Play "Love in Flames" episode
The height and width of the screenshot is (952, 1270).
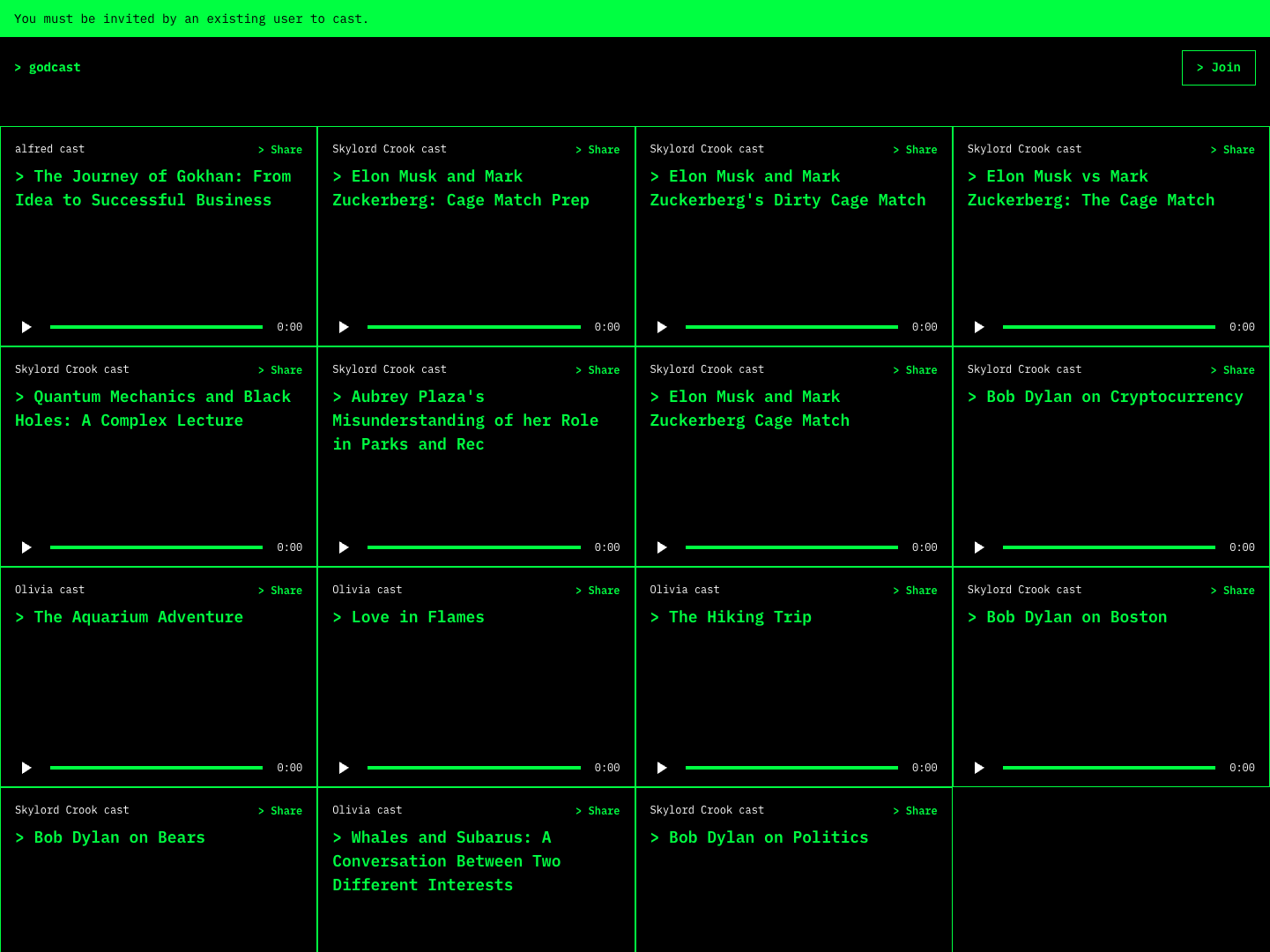pos(344,767)
